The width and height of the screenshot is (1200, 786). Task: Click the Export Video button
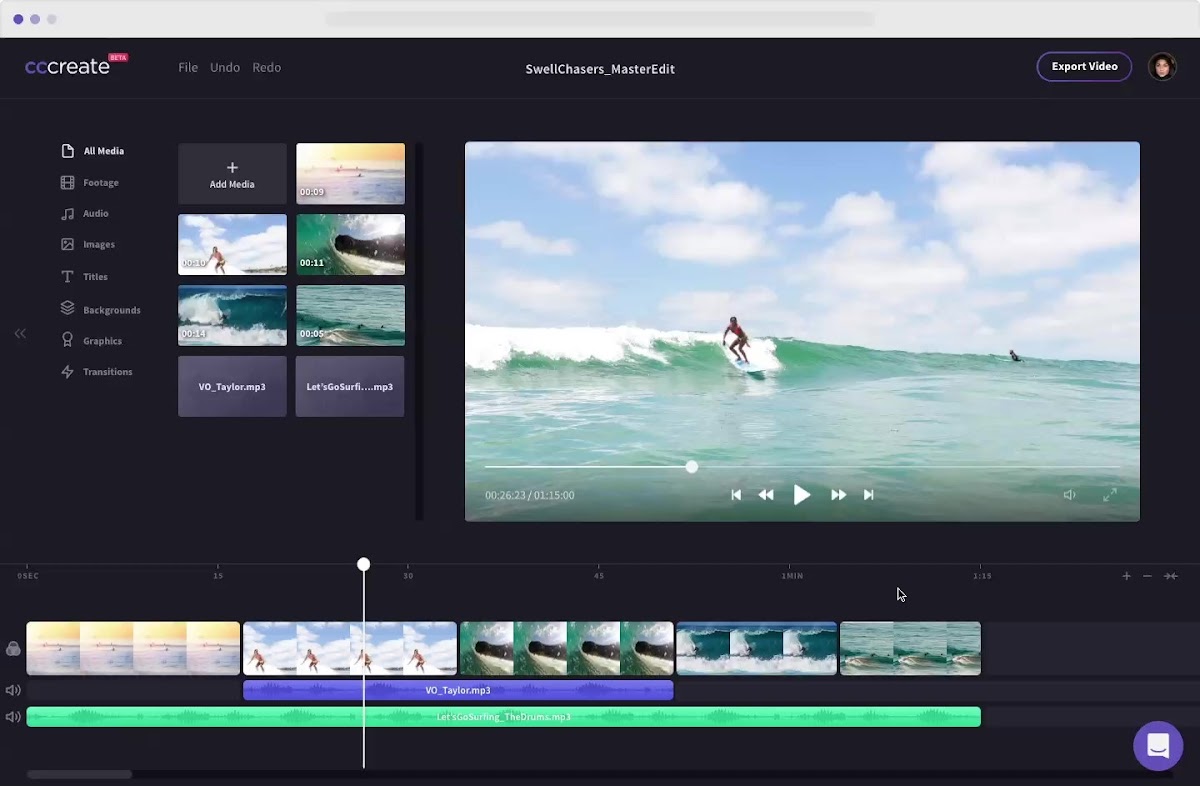pyautogui.click(x=1084, y=67)
